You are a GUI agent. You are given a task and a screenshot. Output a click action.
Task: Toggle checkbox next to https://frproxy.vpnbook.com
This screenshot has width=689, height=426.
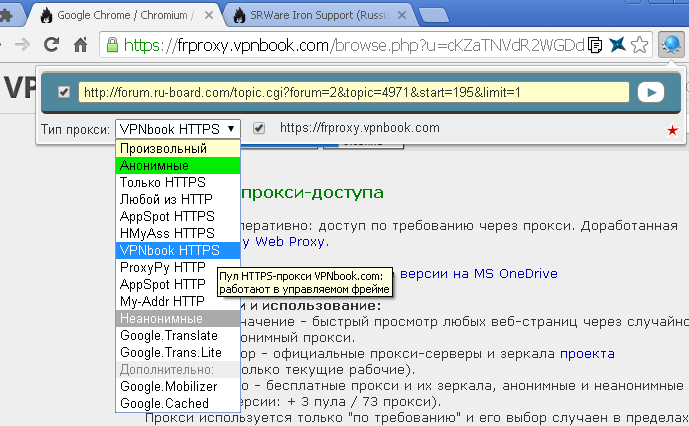pyautogui.click(x=259, y=128)
